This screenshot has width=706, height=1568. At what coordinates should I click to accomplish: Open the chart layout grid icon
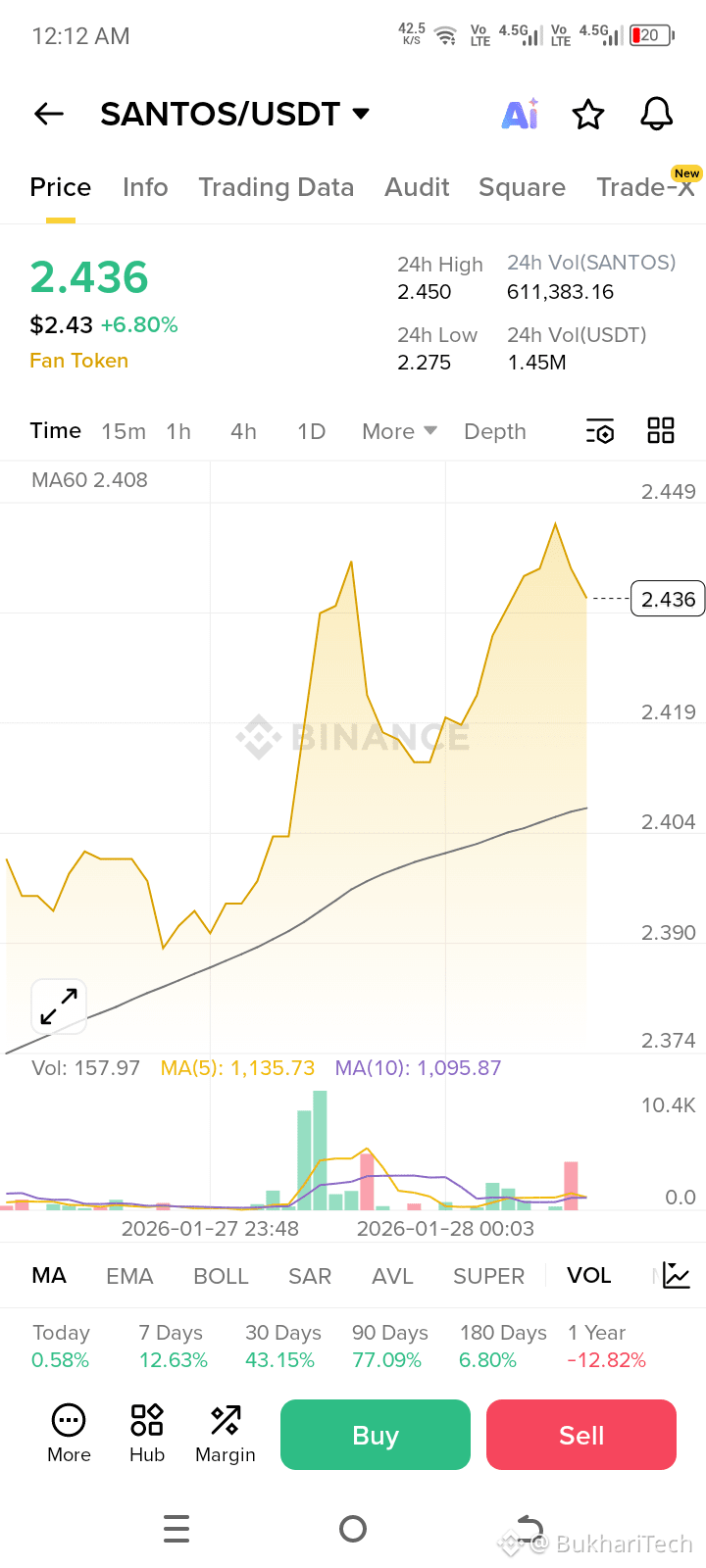pos(660,430)
